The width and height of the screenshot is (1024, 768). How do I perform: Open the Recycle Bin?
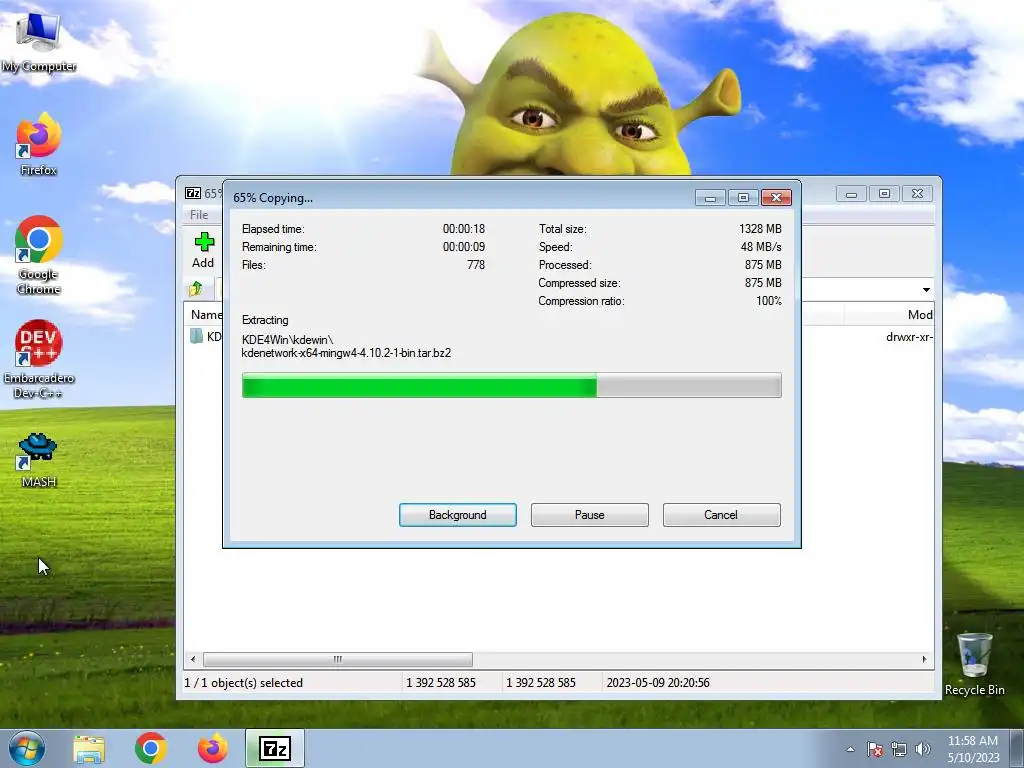974,664
